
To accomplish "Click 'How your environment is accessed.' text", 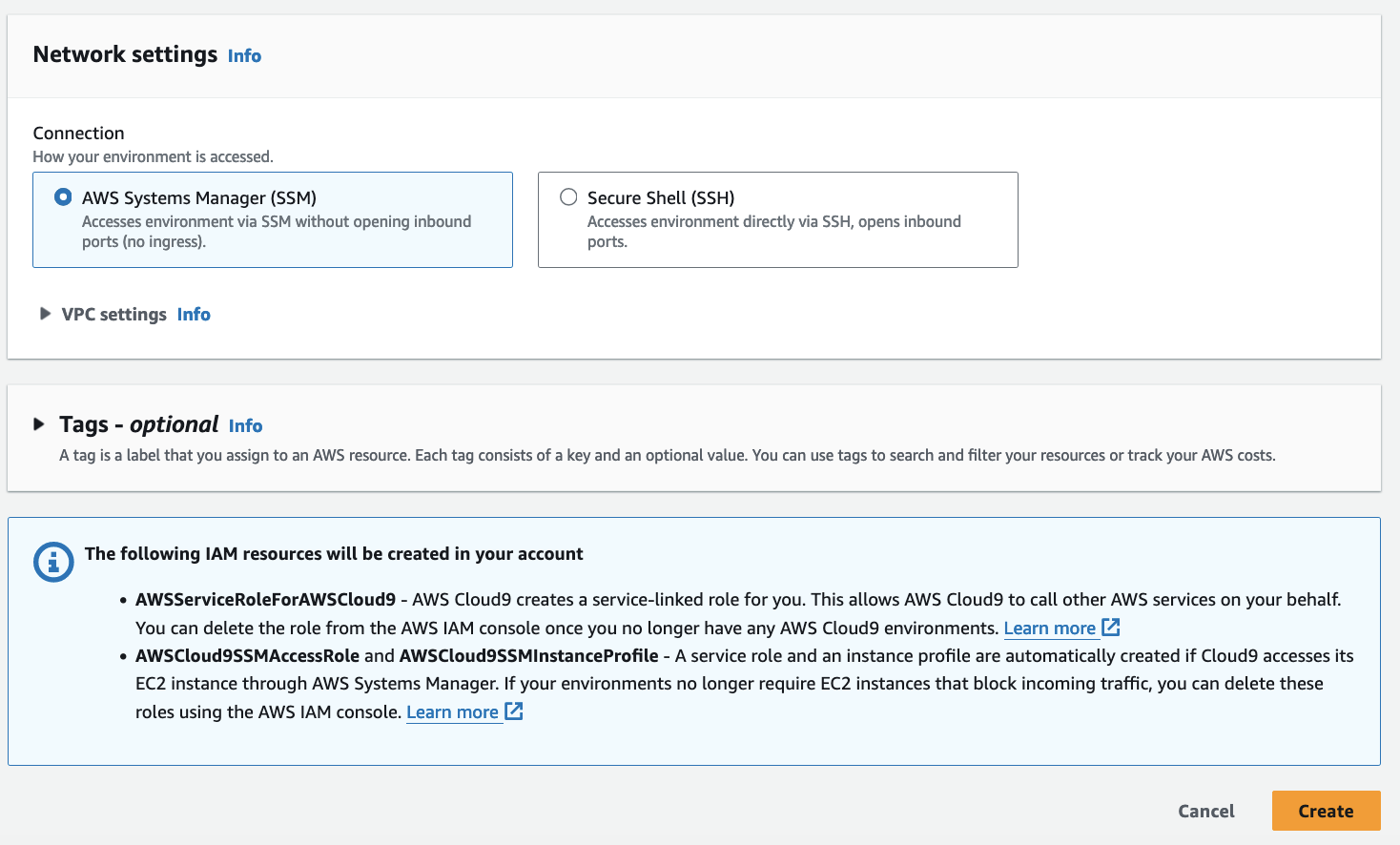I will 153,156.
